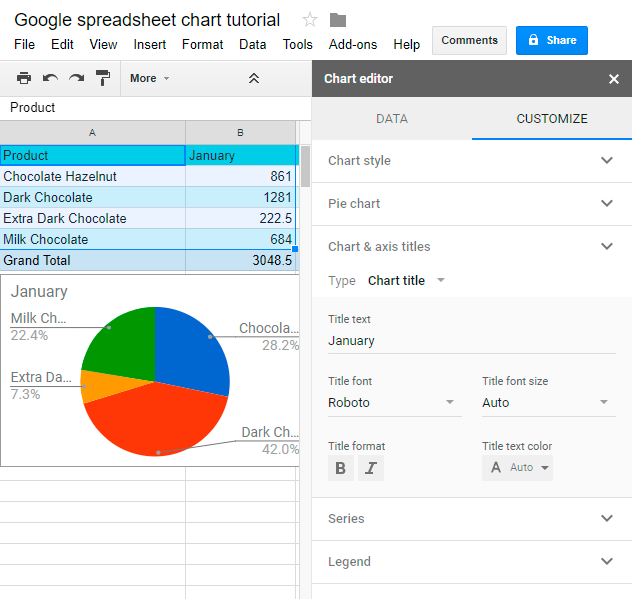The width and height of the screenshot is (632, 599).
Task: Select the cell with value 222.5
Action: click(241, 218)
